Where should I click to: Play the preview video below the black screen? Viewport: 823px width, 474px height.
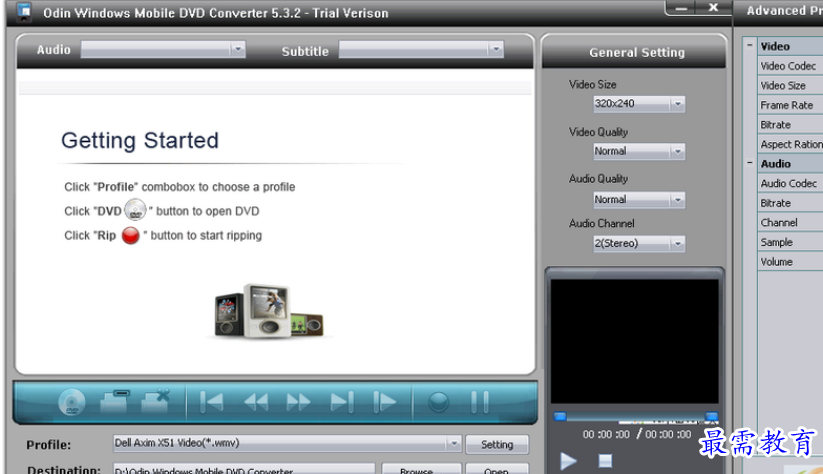coord(568,461)
